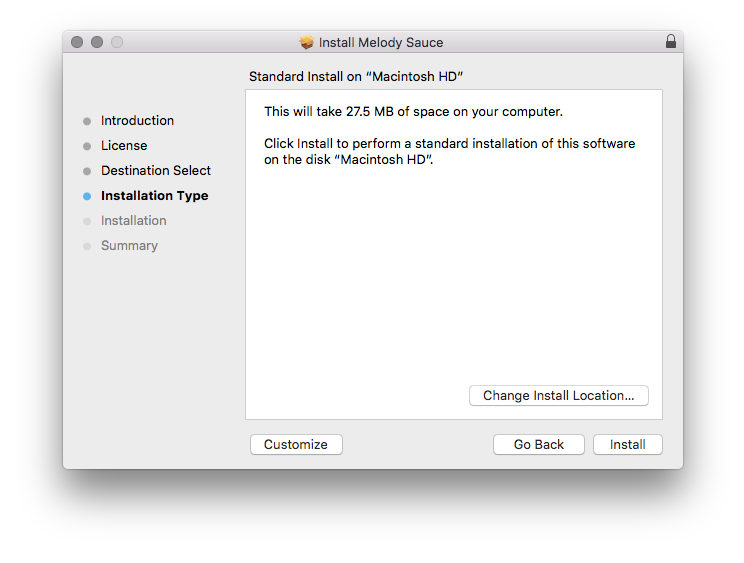Screen dimensions: 744x563
Task: Click the bullet beside Destination Select
Action: pos(87,171)
